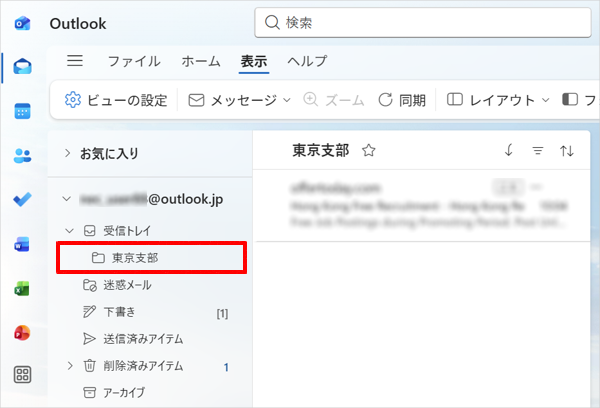
Task: Select the 表示 tab
Action: pyautogui.click(x=254, y=61)
